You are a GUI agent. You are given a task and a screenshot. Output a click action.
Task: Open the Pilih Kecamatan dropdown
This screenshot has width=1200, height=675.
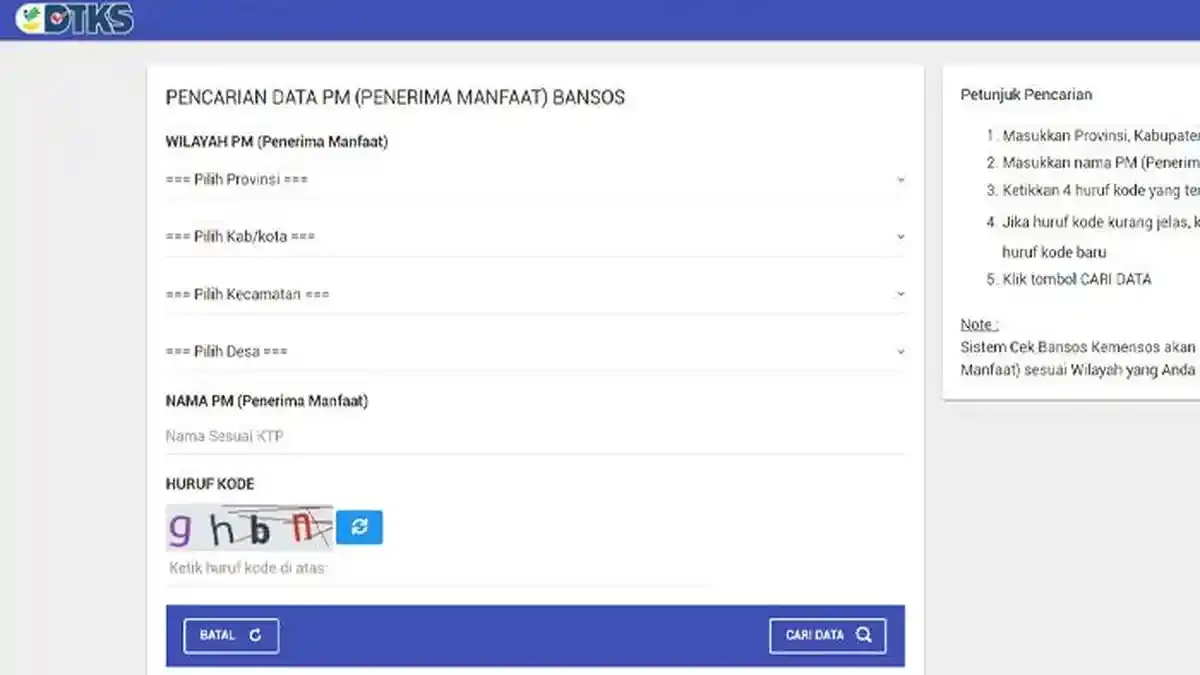point(535,293)
